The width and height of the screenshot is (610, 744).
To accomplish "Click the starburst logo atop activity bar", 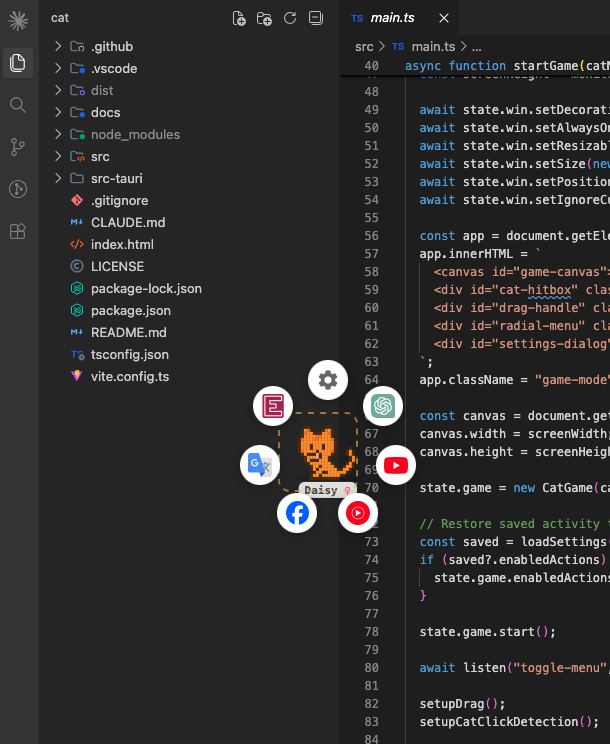I will (18, 20).
